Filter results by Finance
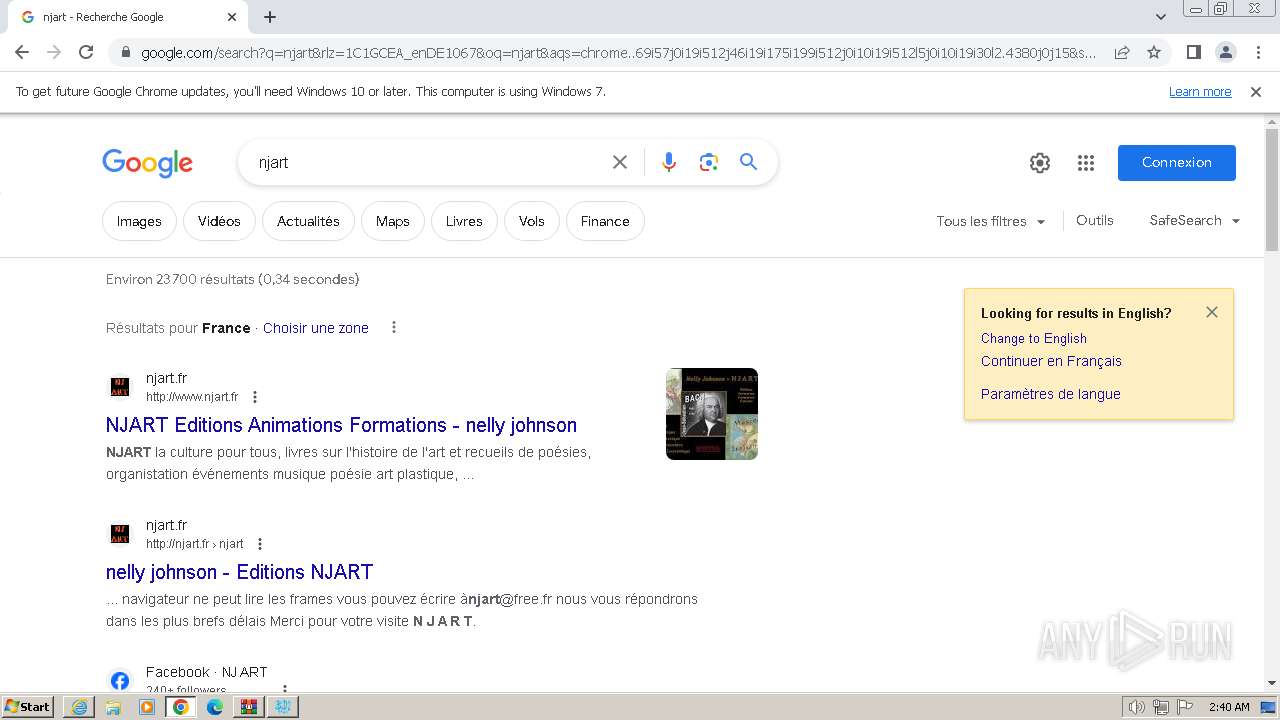Screen dimensions: 1280x720 point(605,221)
